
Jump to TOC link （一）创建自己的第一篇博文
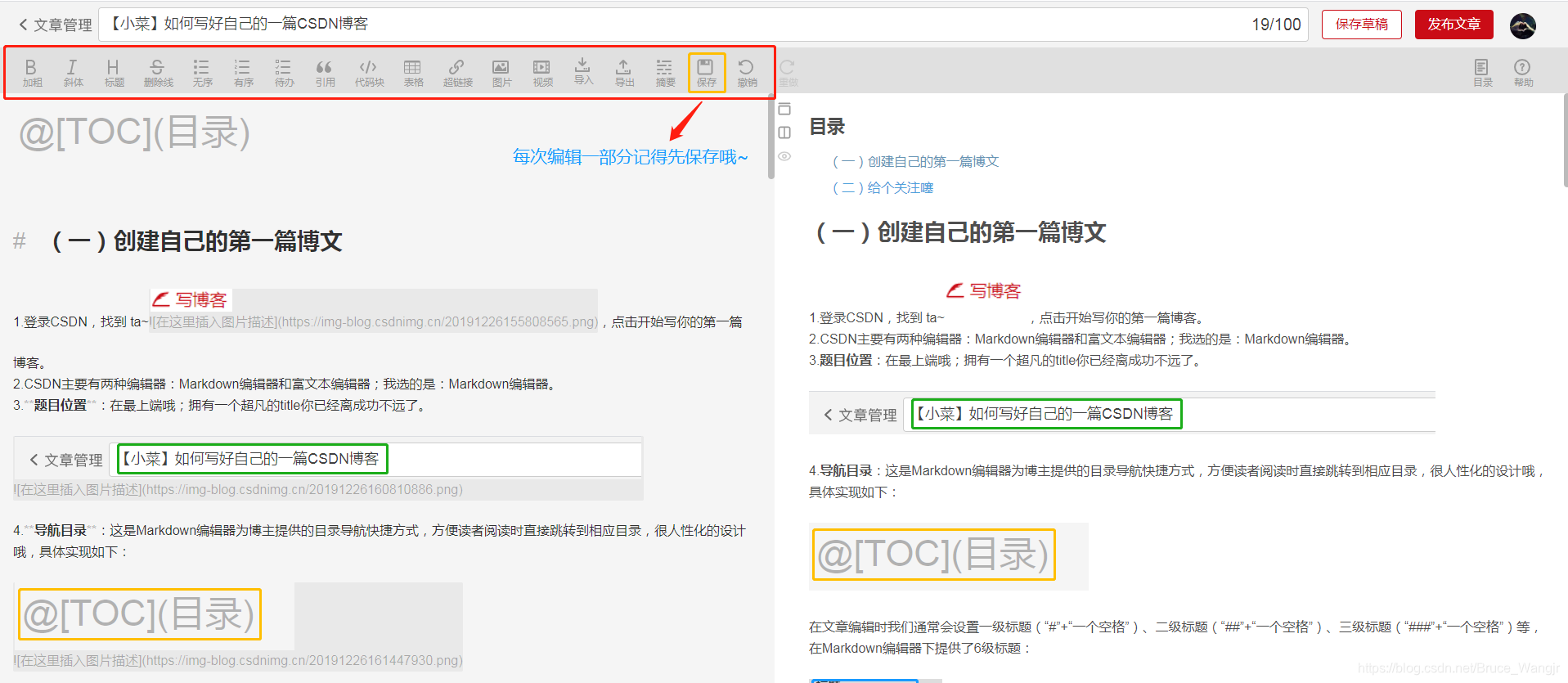(x=915, y=161)
